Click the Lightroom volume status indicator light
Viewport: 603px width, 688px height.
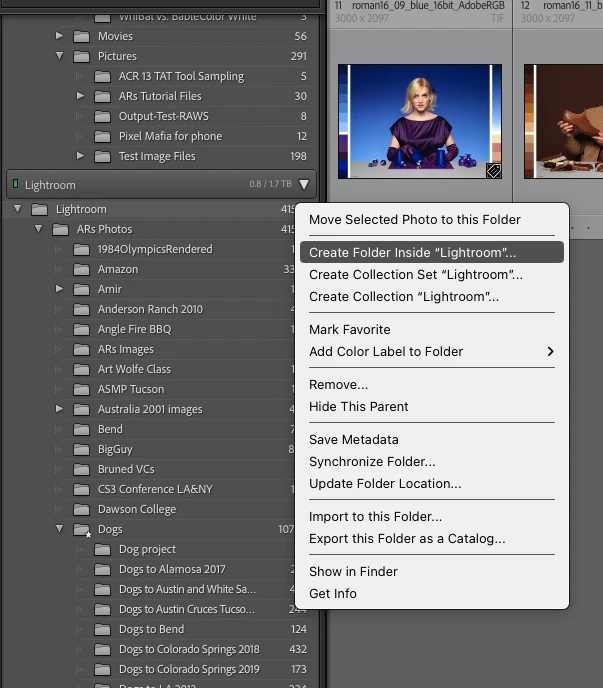pos(16,184)
